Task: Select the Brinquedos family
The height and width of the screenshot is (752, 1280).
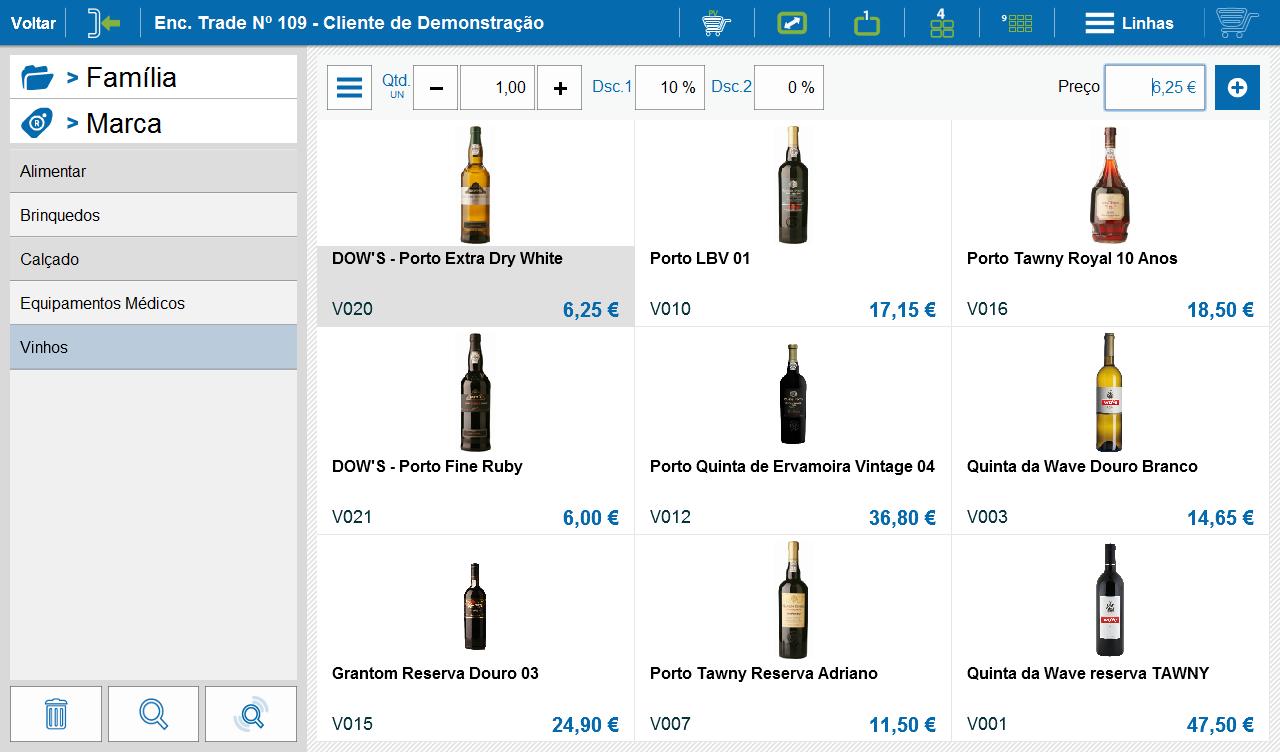Action: point(154,215)
